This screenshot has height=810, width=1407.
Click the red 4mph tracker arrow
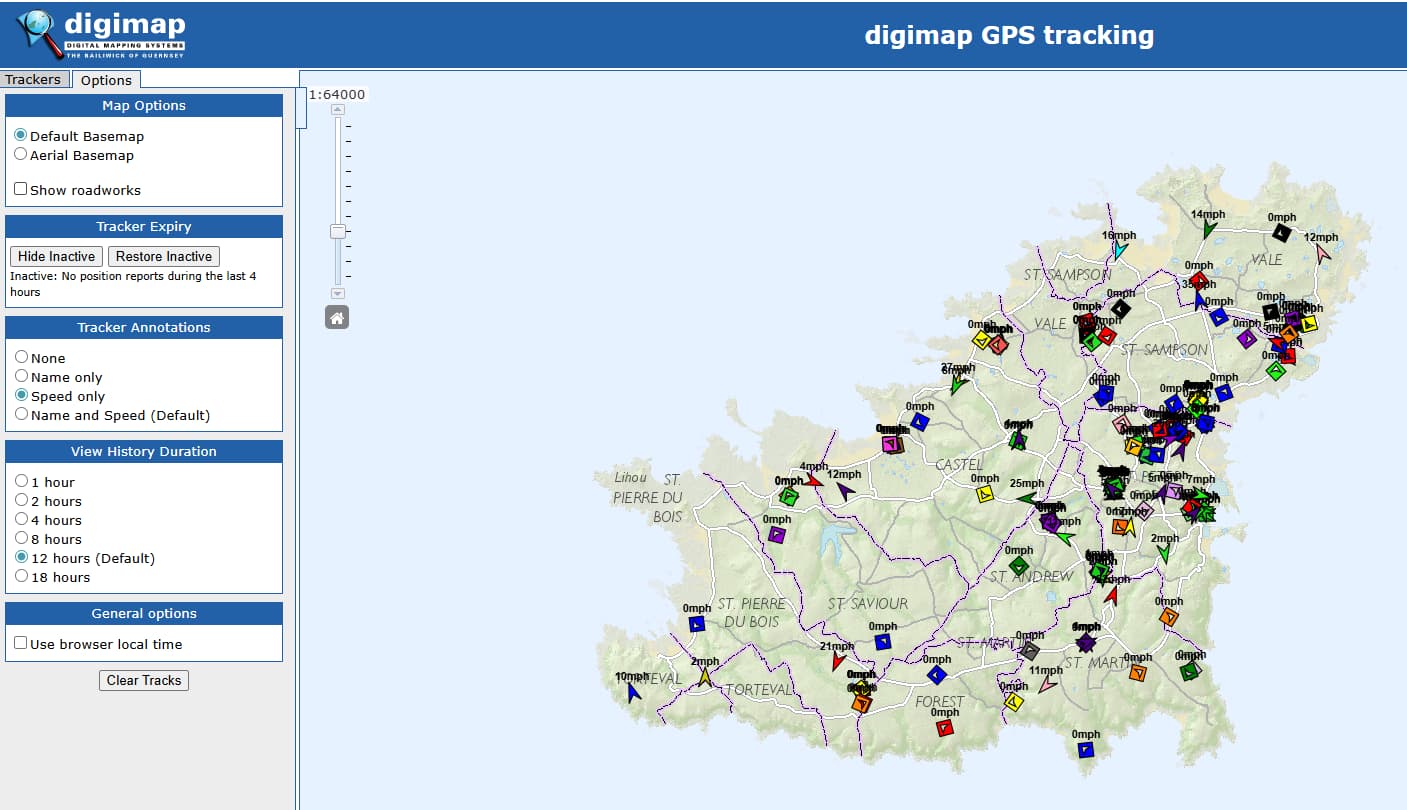coord(814,481)
